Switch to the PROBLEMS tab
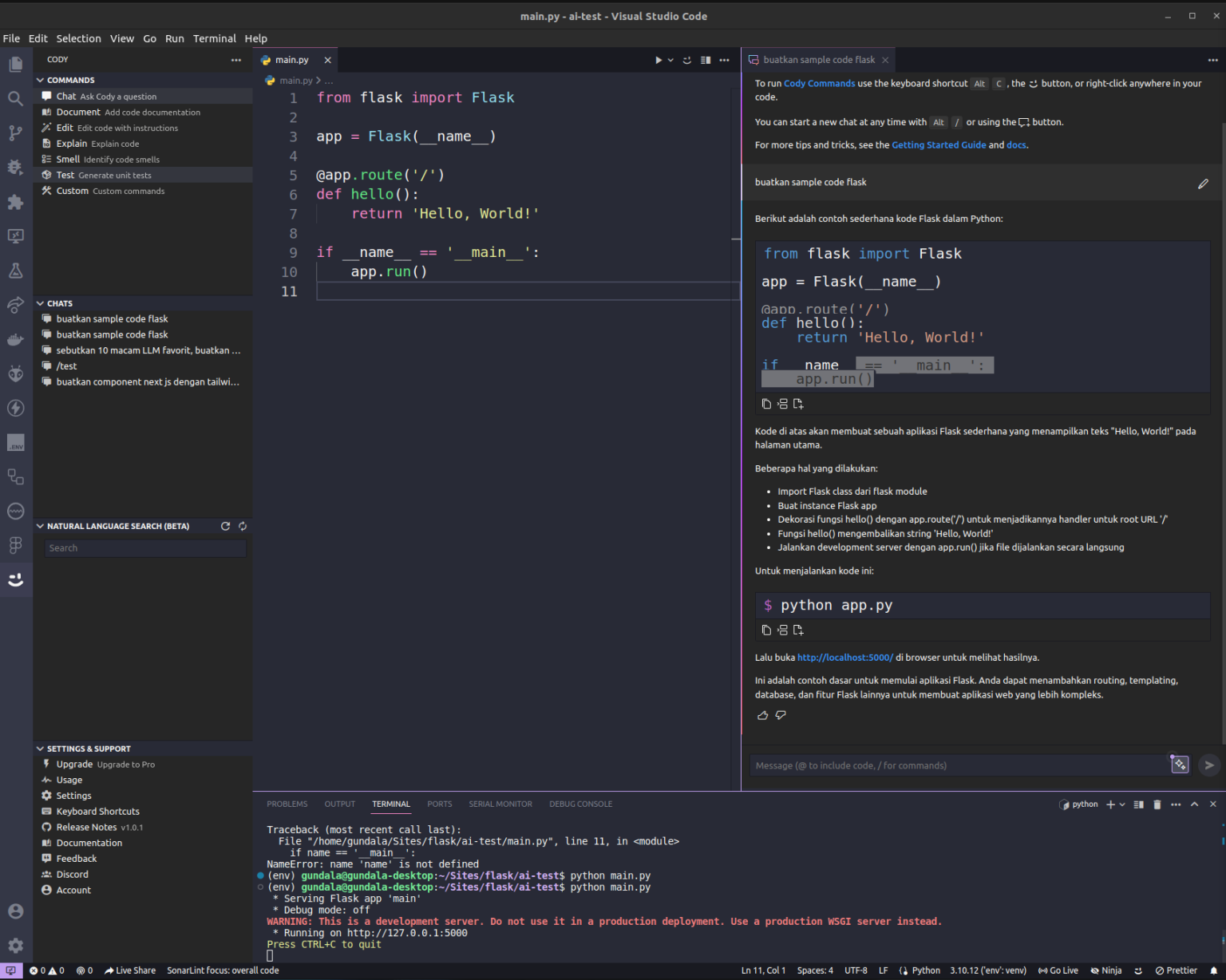The image size is (1226, 980). click(x=287, y=804)
